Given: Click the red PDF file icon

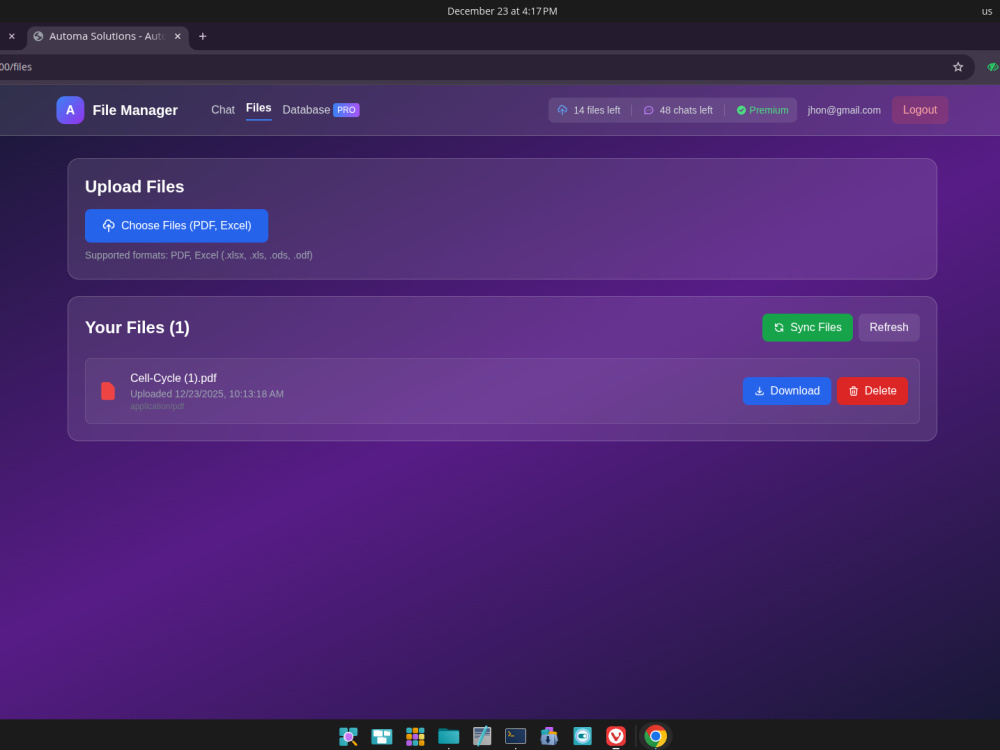Looking at the screenshot, I should tap(108, 391).
